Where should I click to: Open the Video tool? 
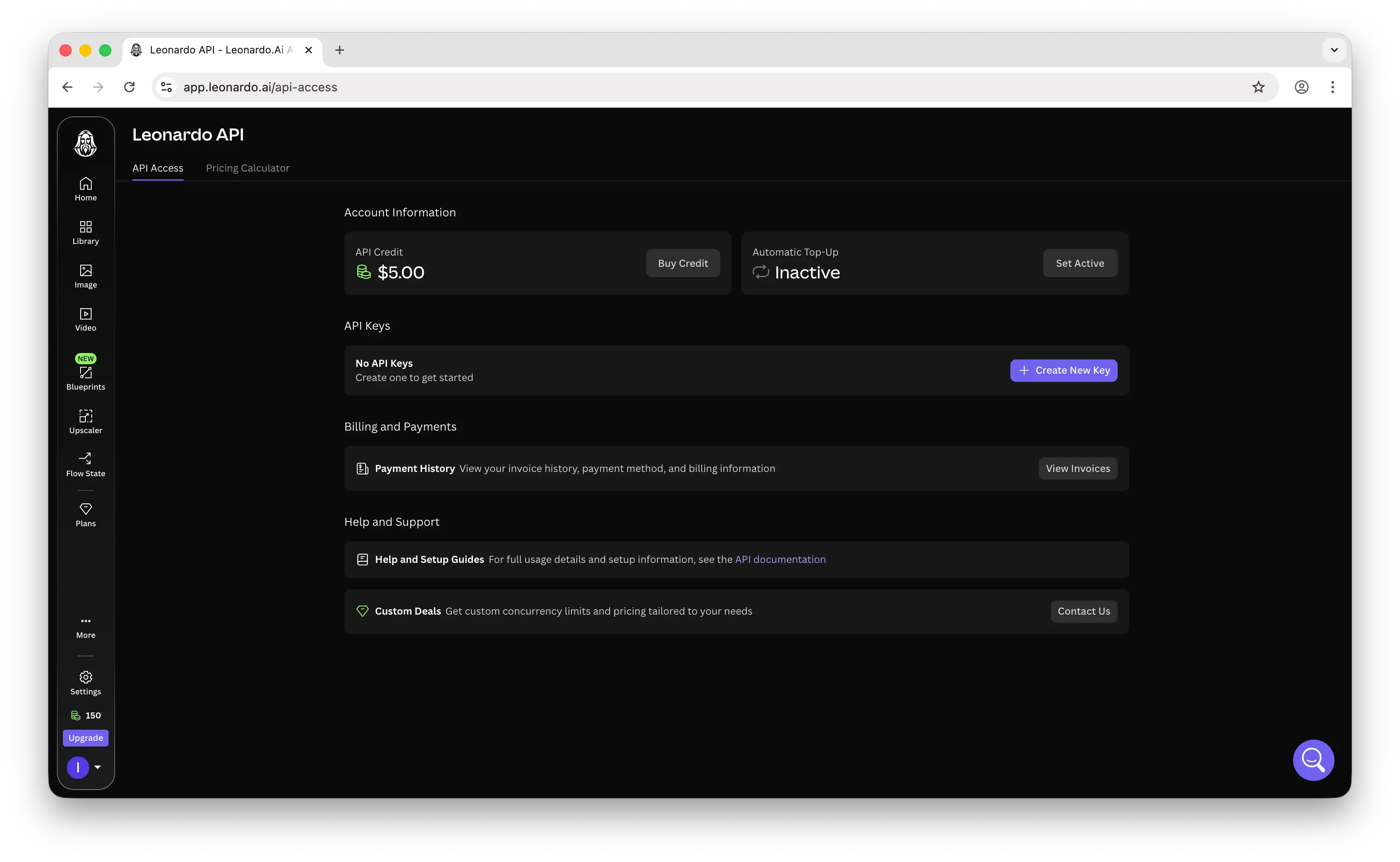pyautogui.click(x=85, y=319)
